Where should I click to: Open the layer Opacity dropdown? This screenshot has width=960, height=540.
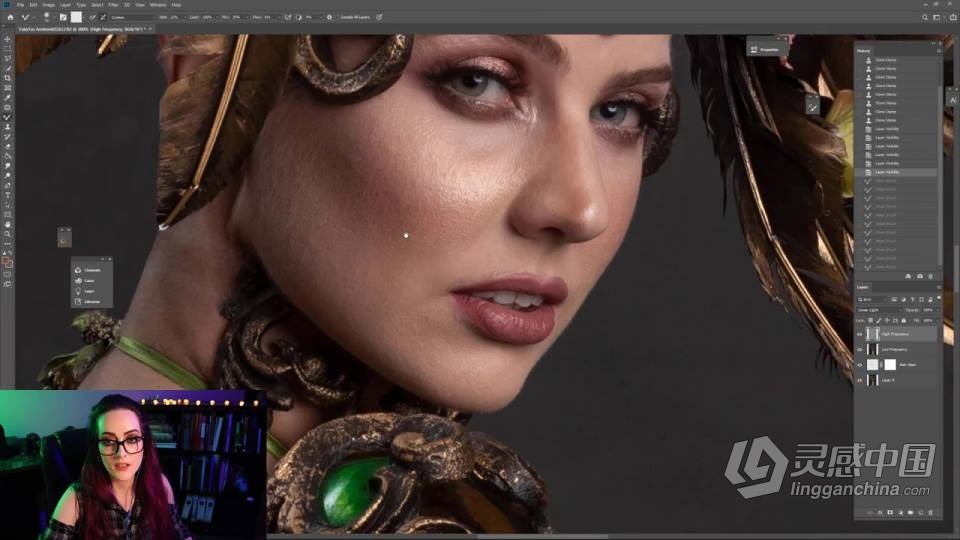(x=937, y=310)
